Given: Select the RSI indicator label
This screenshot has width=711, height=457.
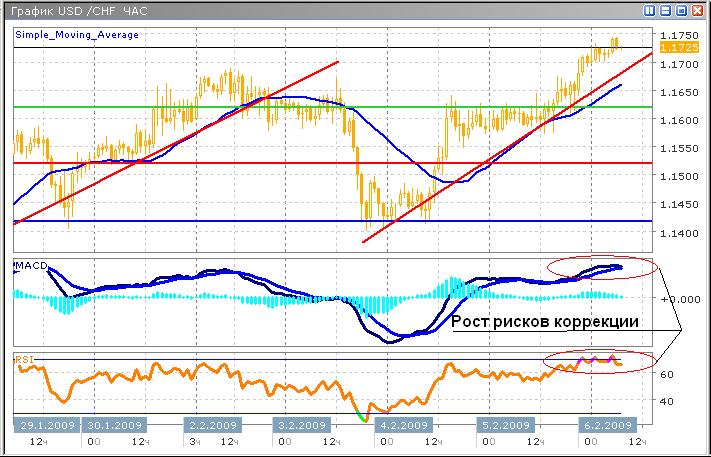Looking at the screenshot, I should pyautogui.click(x=23, y=355).
